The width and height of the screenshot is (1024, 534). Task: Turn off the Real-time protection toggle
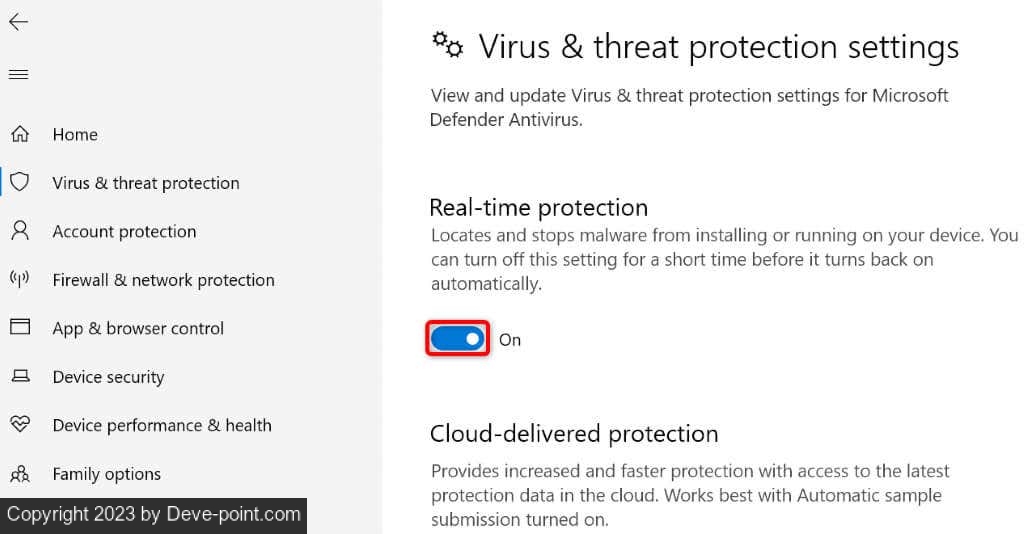point(458,339)
